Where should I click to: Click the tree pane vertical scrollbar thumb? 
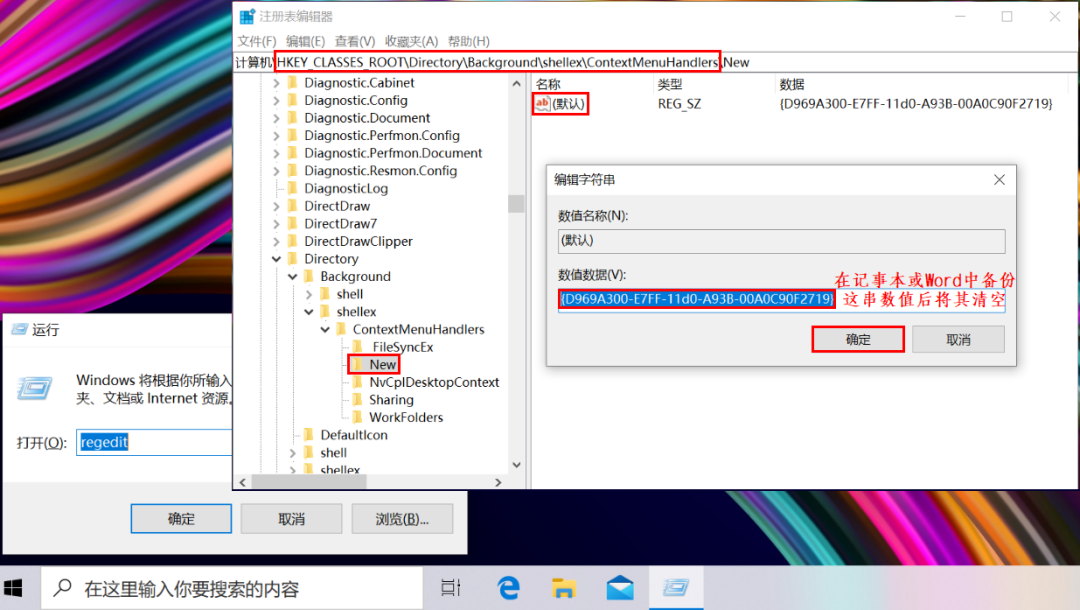[x=516, y=204]
